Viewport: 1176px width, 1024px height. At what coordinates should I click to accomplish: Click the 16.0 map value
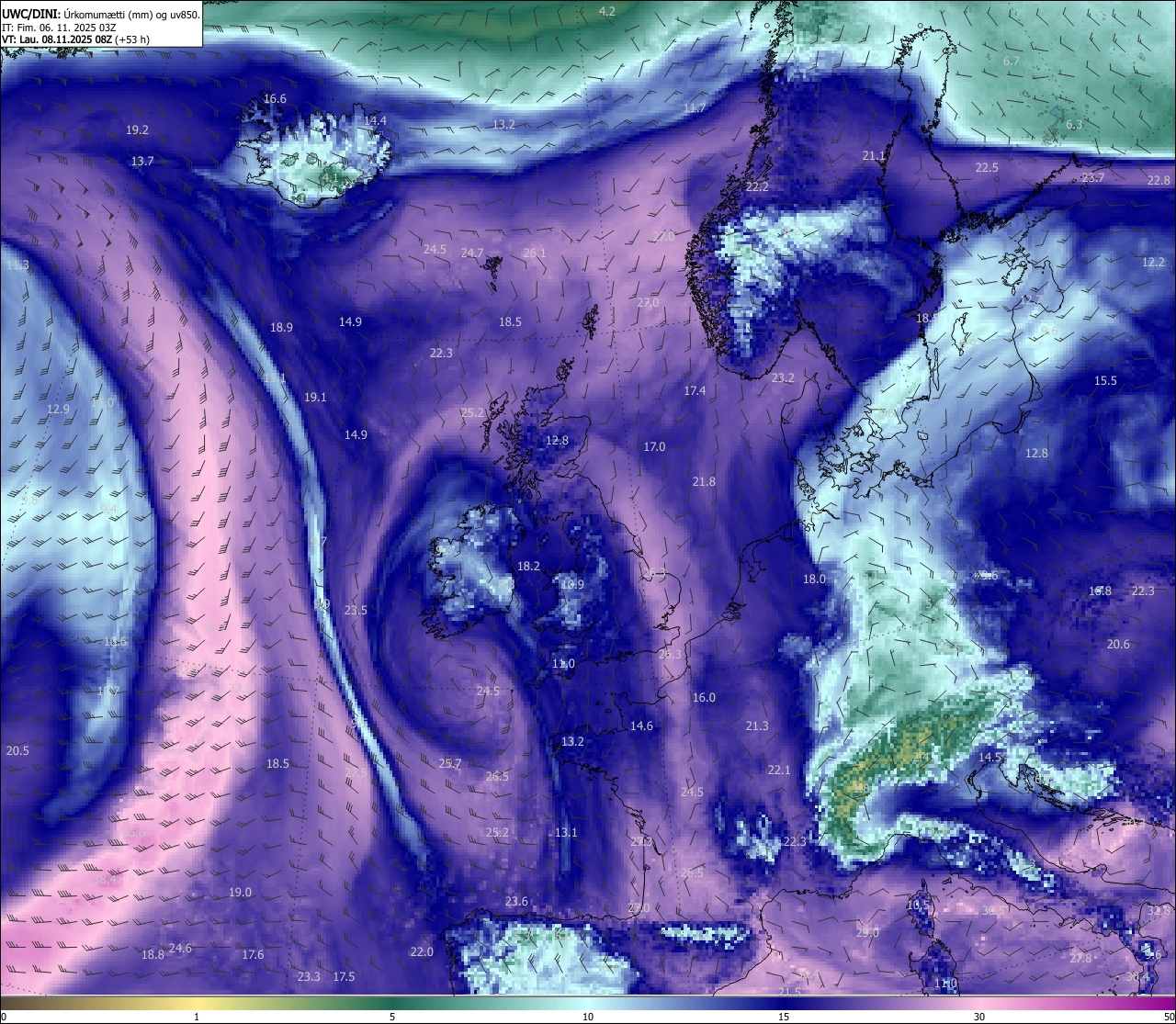704,697
